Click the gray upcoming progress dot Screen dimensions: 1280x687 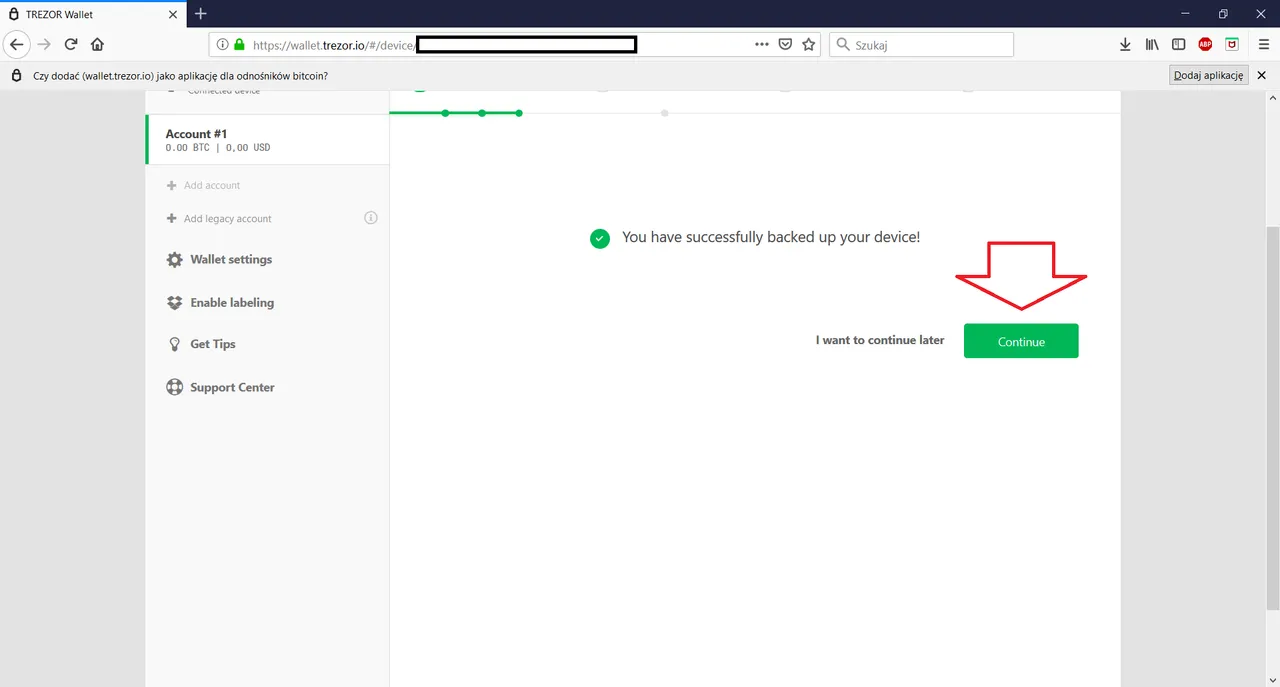(664, 113)
